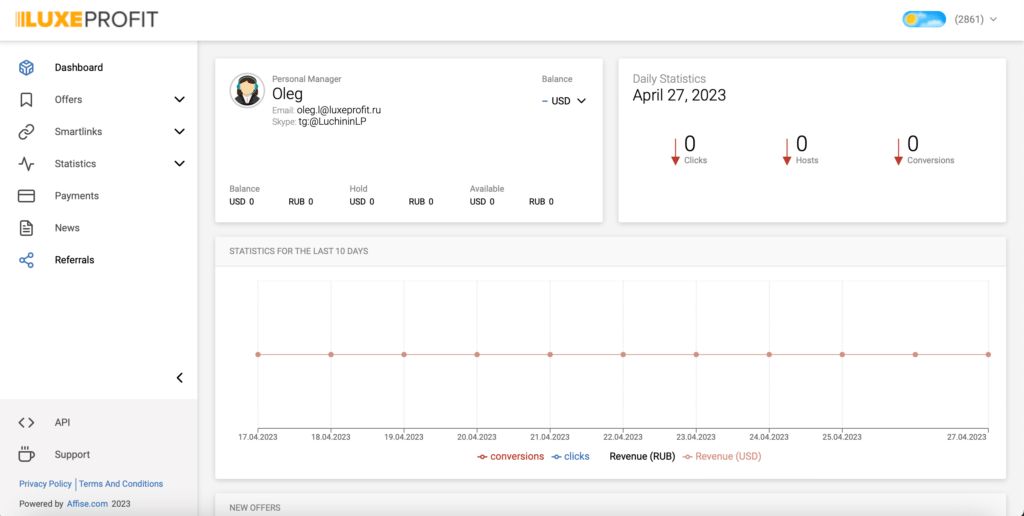The image size is (1024, 516).
Task: Click the API code brackets icon
Action: [x=27, y=423]
